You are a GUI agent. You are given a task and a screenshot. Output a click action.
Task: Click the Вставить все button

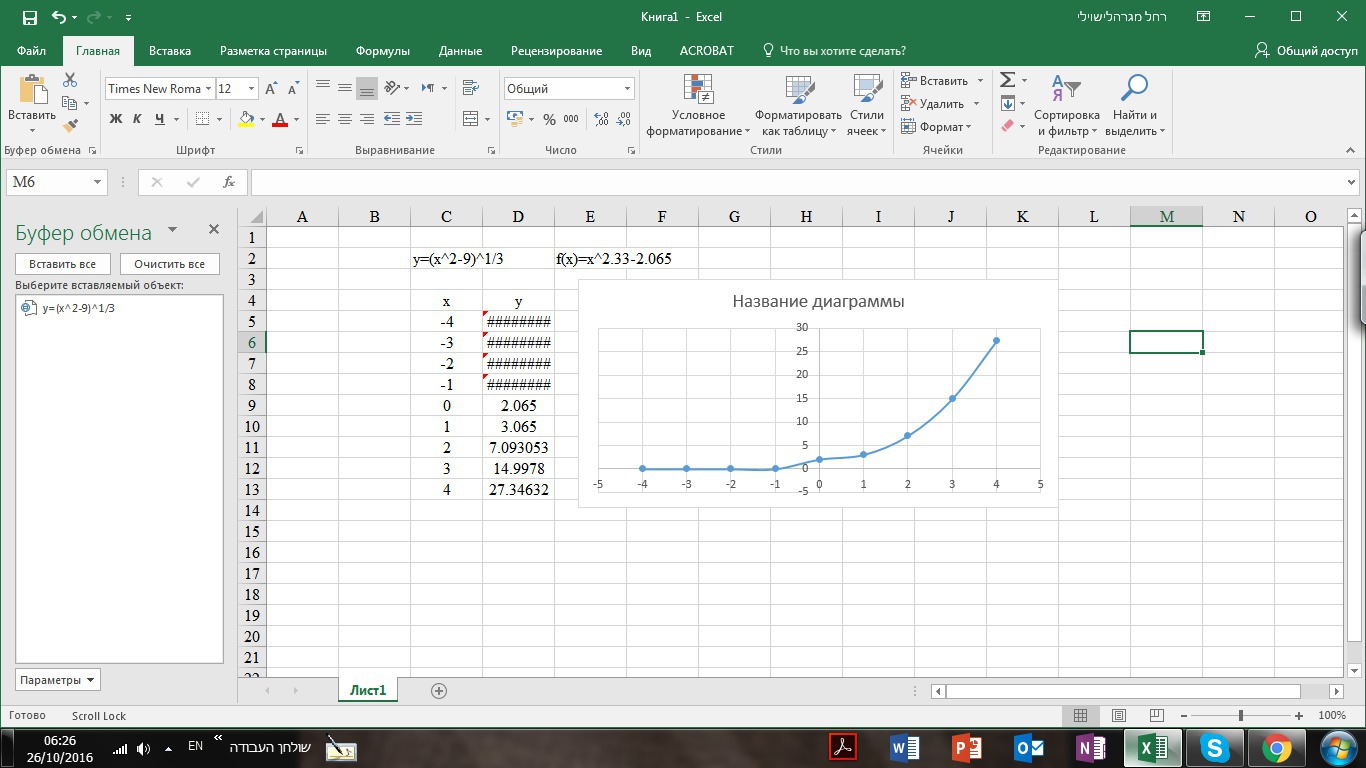point(62,264)
